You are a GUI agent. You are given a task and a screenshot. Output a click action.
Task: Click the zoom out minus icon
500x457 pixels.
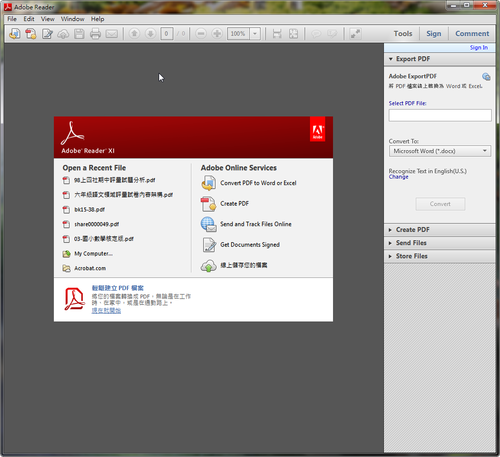(x=201, y=34)
